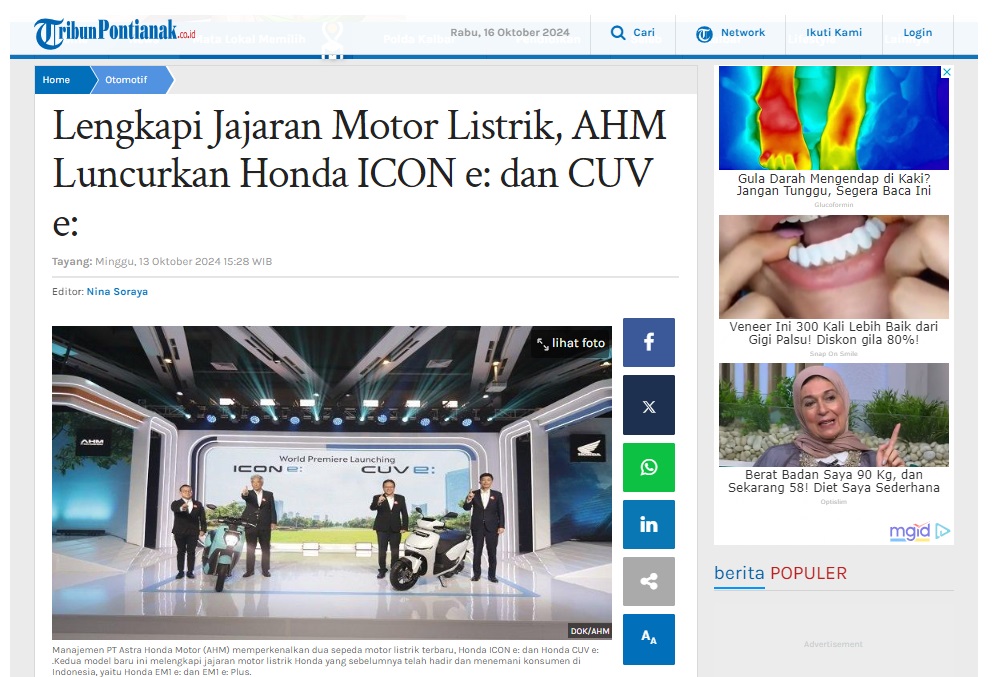Click publish time Minggu, 13 Oktober 2024 15:28 WIB
This screenshot has width=994, height=677.
click(183, 261)
